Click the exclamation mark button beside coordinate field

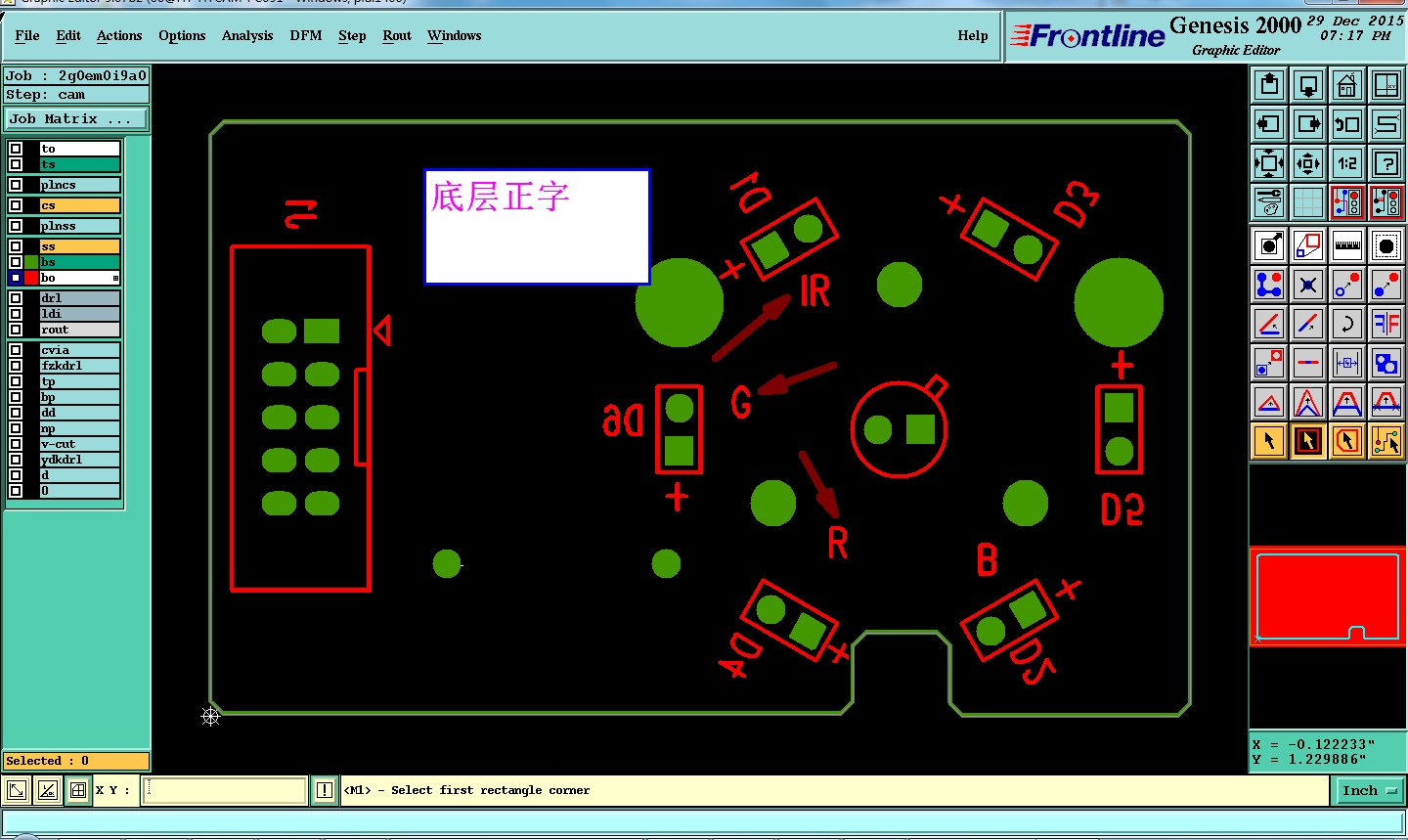point(325,790)
